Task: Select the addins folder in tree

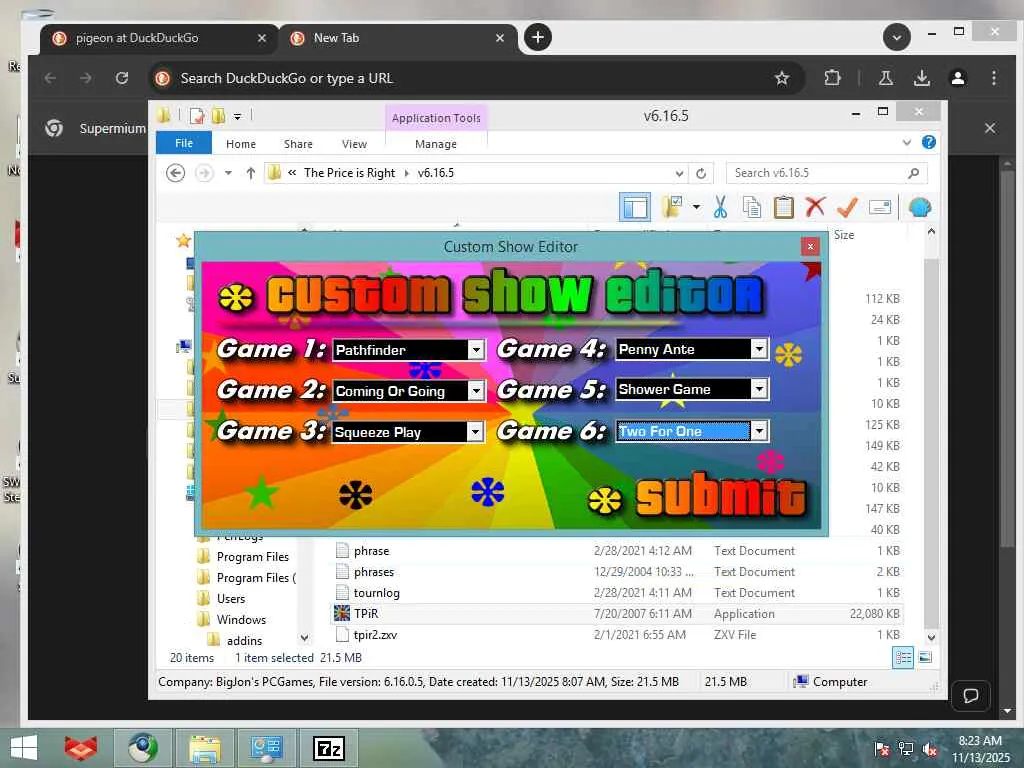Action: 244,641
